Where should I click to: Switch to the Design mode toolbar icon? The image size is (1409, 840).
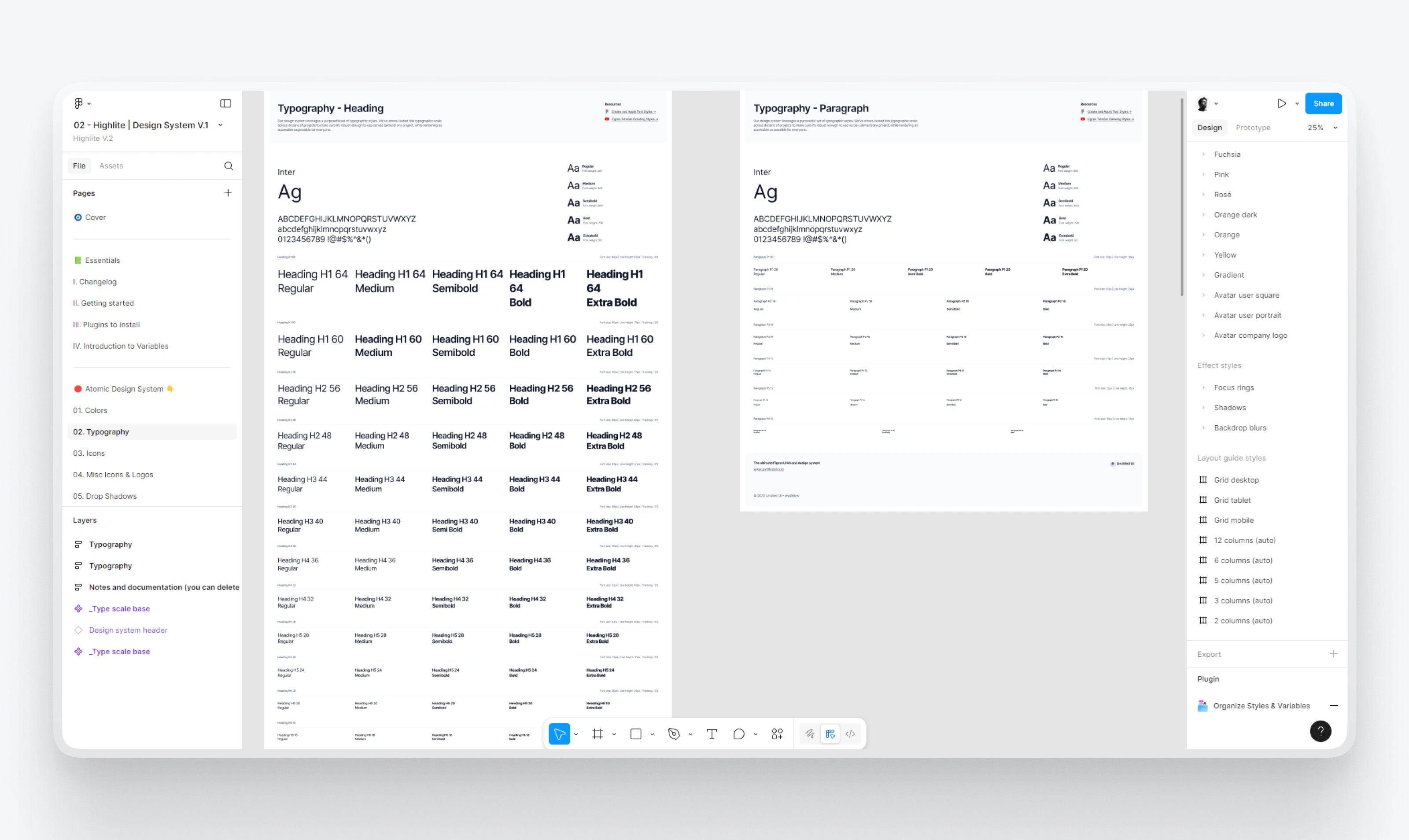tap(830, 733)
